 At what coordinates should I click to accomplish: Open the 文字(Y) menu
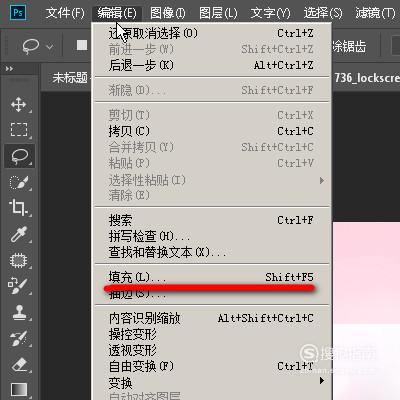(x=270, y=13)
